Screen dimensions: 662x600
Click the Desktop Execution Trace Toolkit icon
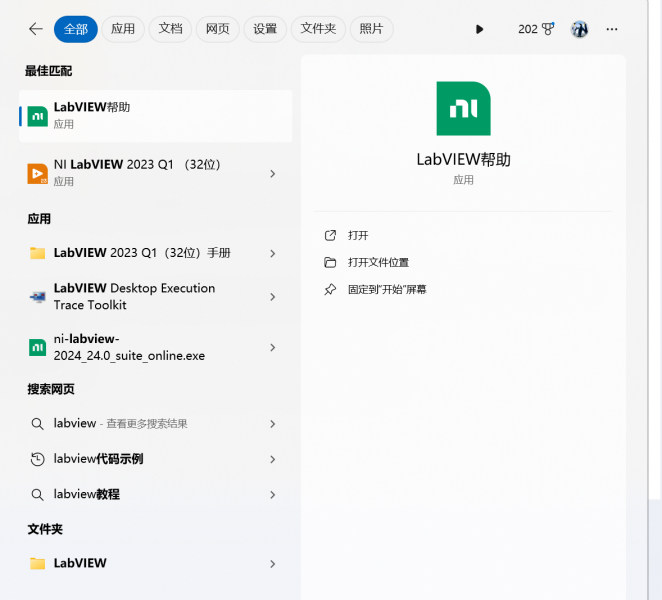[x=38, y=296]
